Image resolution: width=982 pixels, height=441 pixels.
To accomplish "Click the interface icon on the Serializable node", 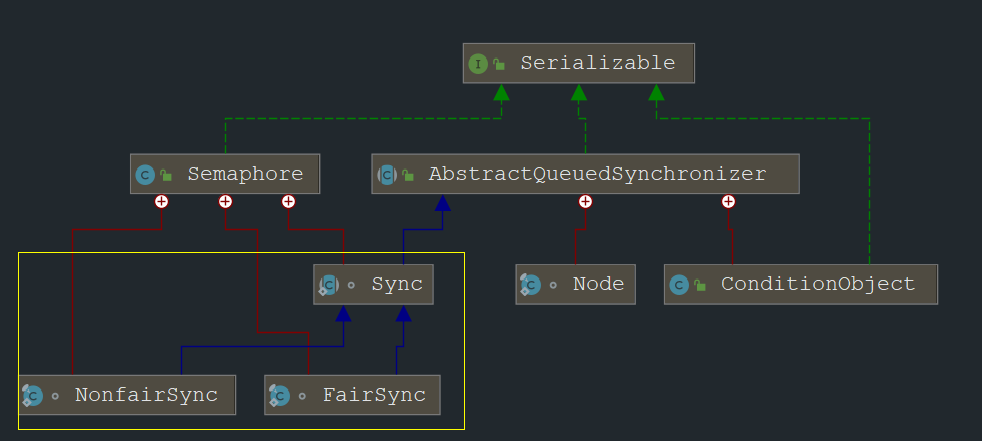I will 478,63.
